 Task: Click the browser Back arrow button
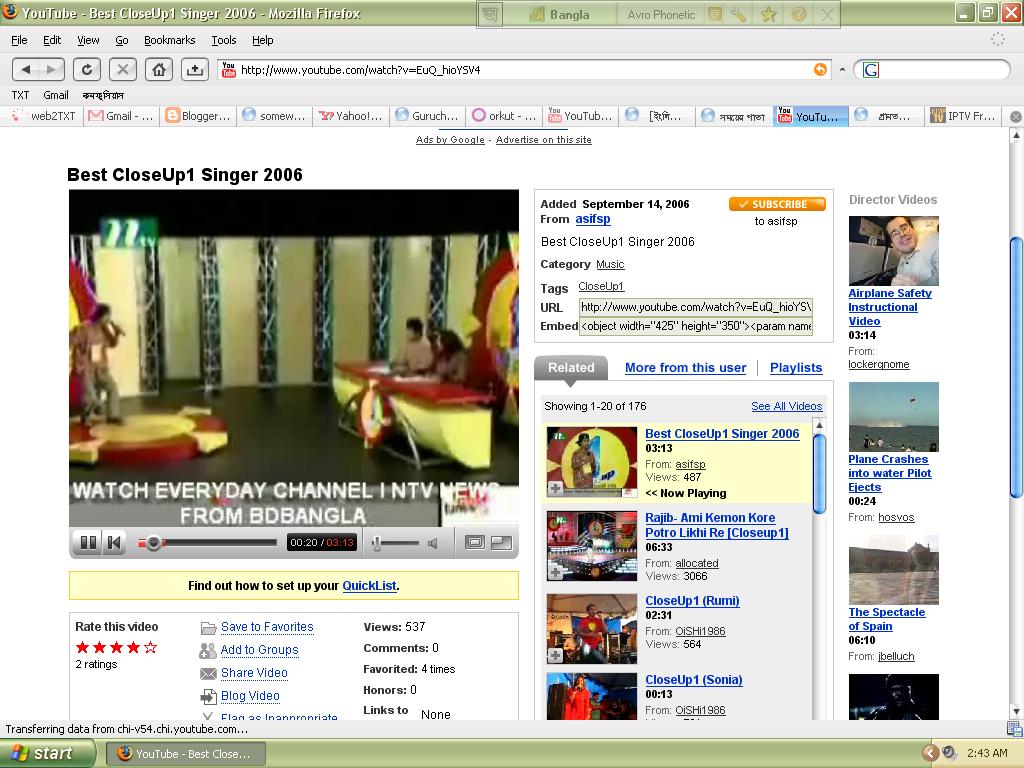[26, 69]
